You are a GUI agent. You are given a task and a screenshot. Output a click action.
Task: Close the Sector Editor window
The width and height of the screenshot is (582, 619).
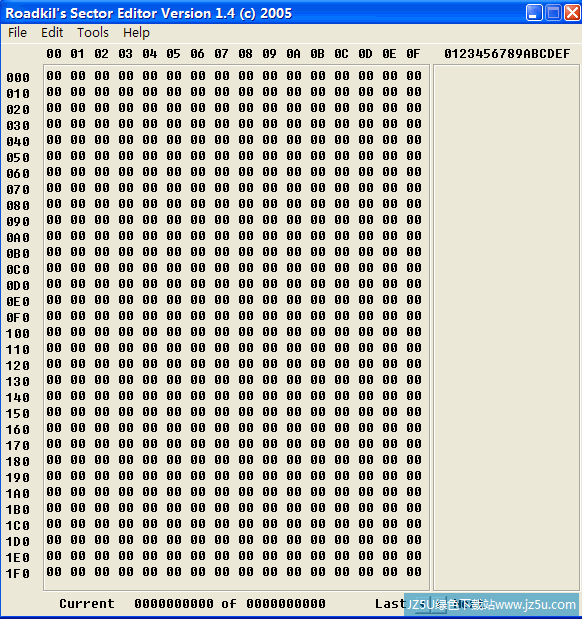click(x=572, y=13)
